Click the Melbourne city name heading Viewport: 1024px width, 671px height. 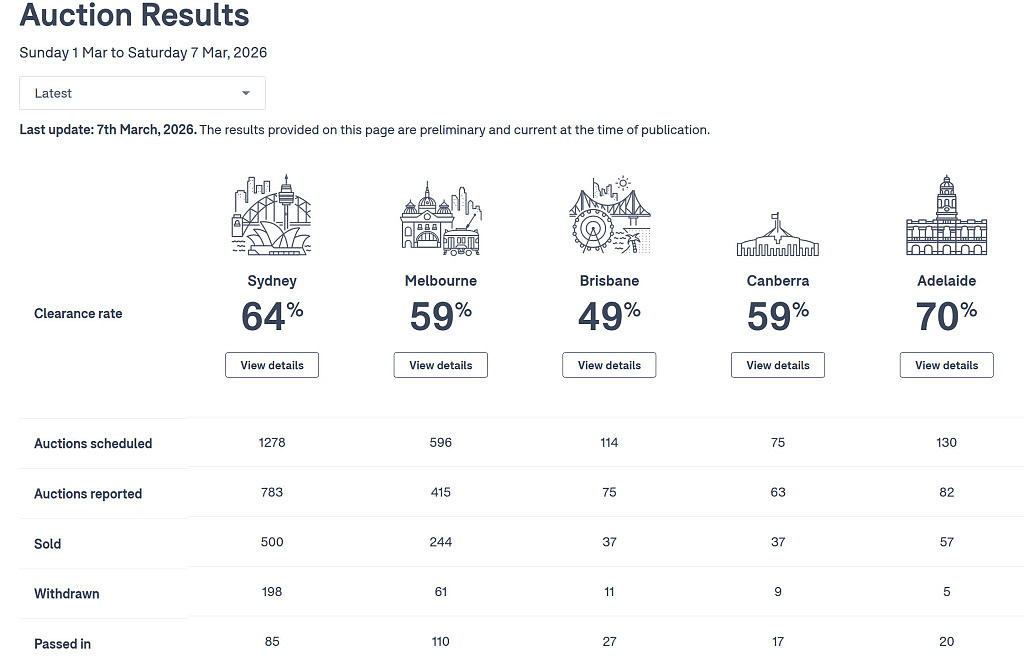(x=441, y=281)
